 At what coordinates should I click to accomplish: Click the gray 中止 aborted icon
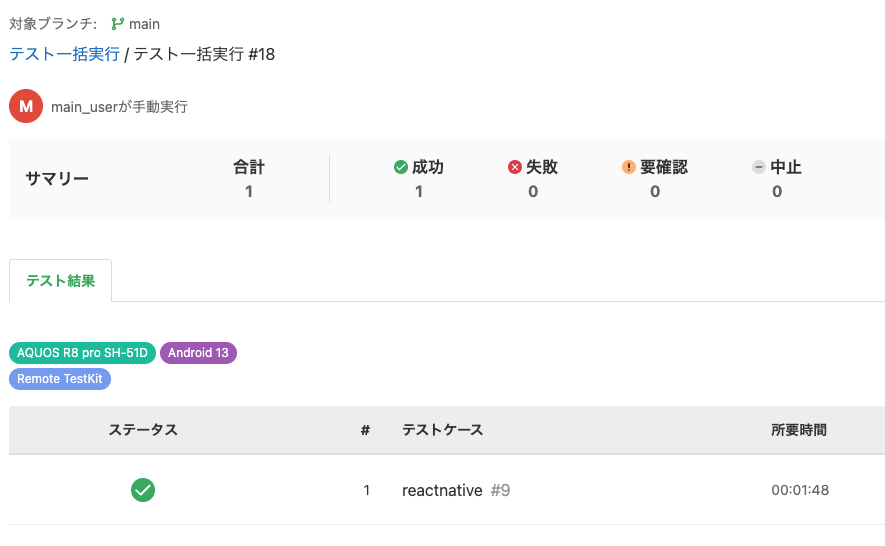pyautogui.click(x=759, y=168)
